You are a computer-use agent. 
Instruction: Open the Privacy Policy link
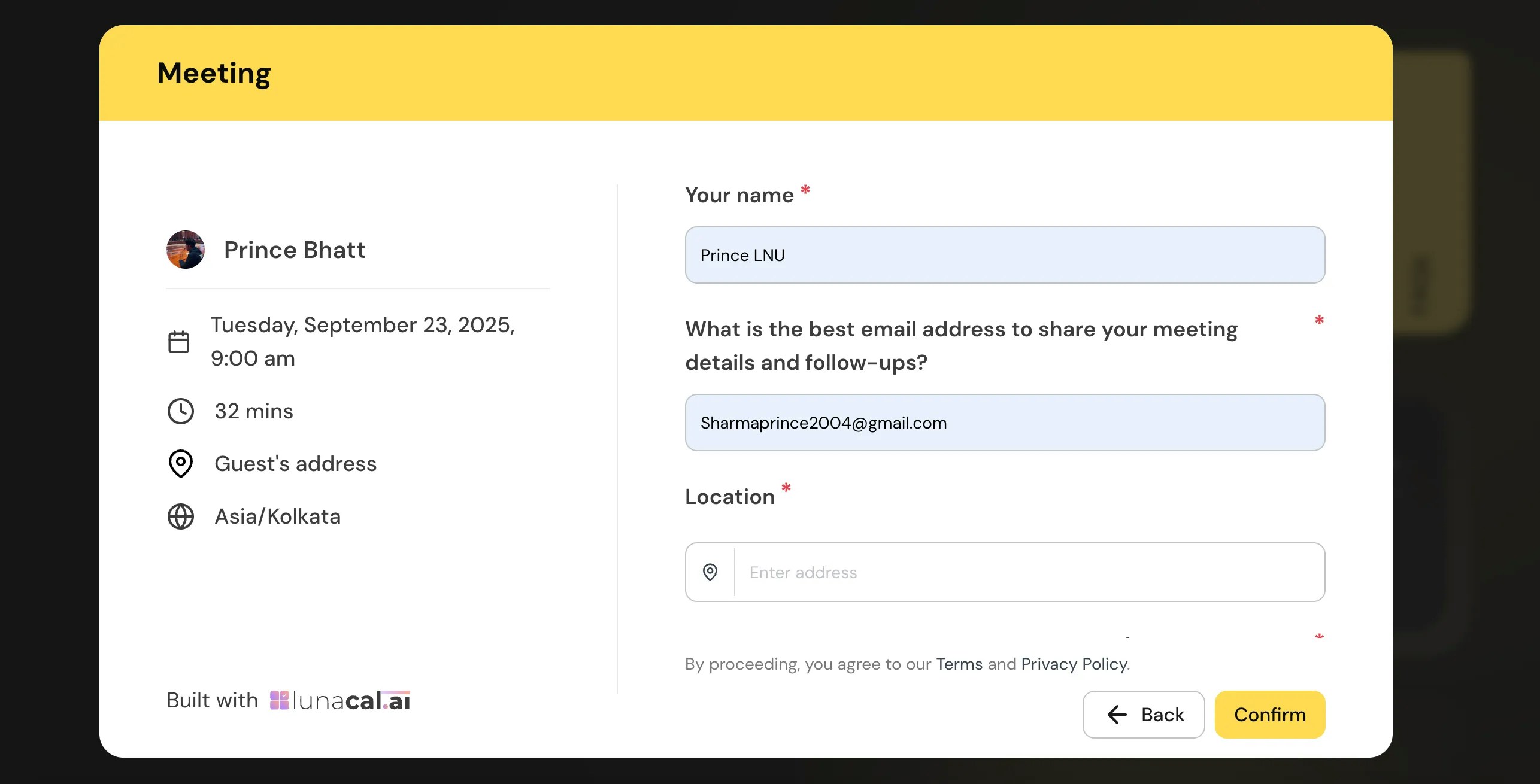(1074, 664)
